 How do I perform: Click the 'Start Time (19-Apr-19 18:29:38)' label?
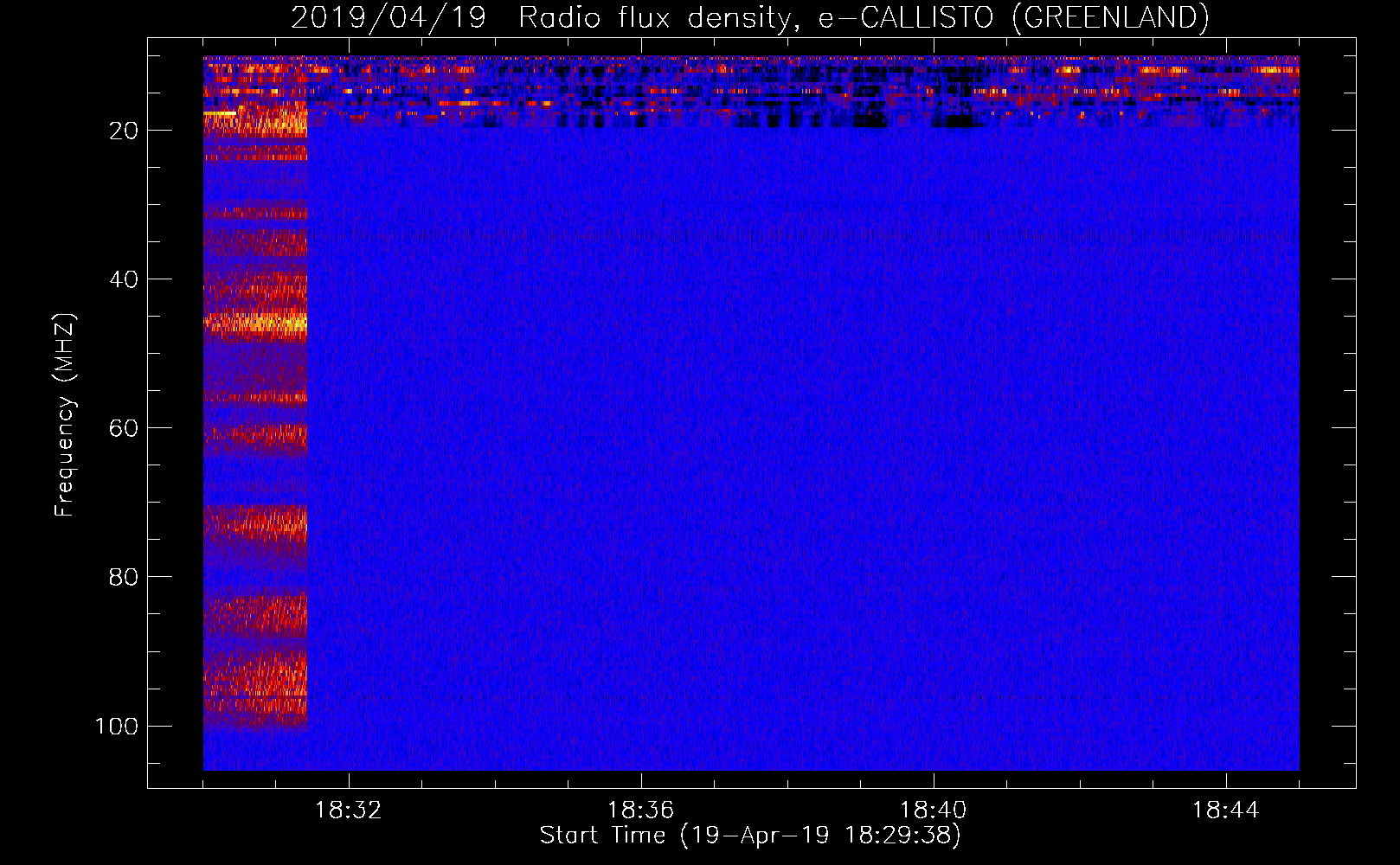click(750, 836)
